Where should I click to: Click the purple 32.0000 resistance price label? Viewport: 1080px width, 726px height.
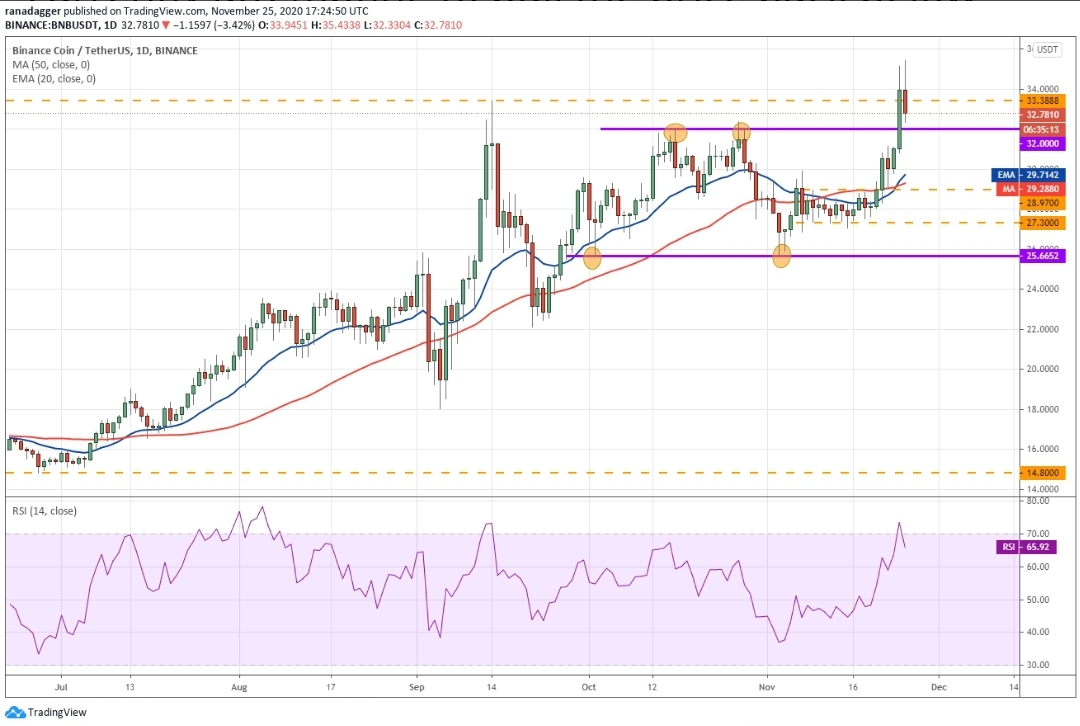[1043, 144]
